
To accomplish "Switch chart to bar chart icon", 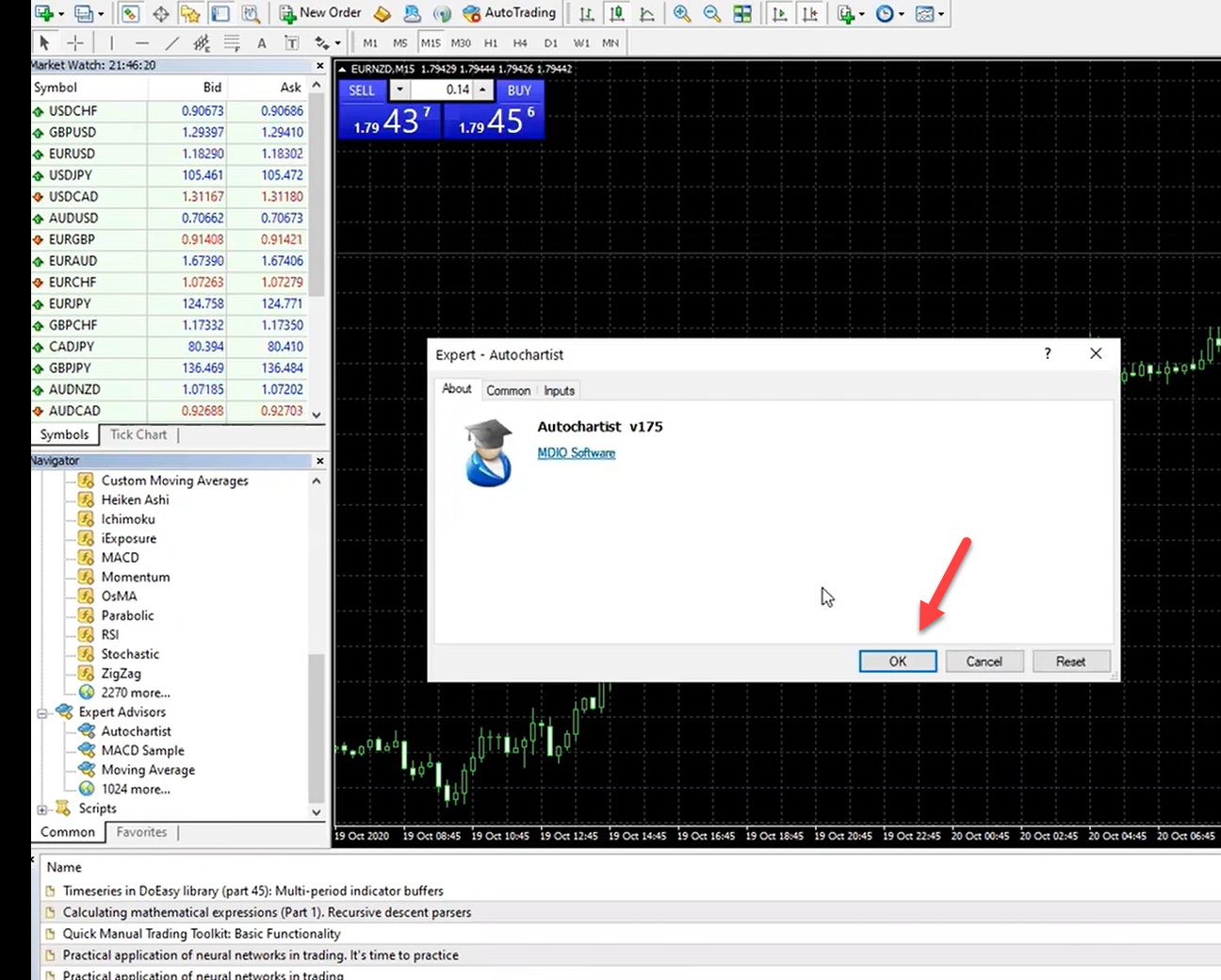I will [586, 13].
